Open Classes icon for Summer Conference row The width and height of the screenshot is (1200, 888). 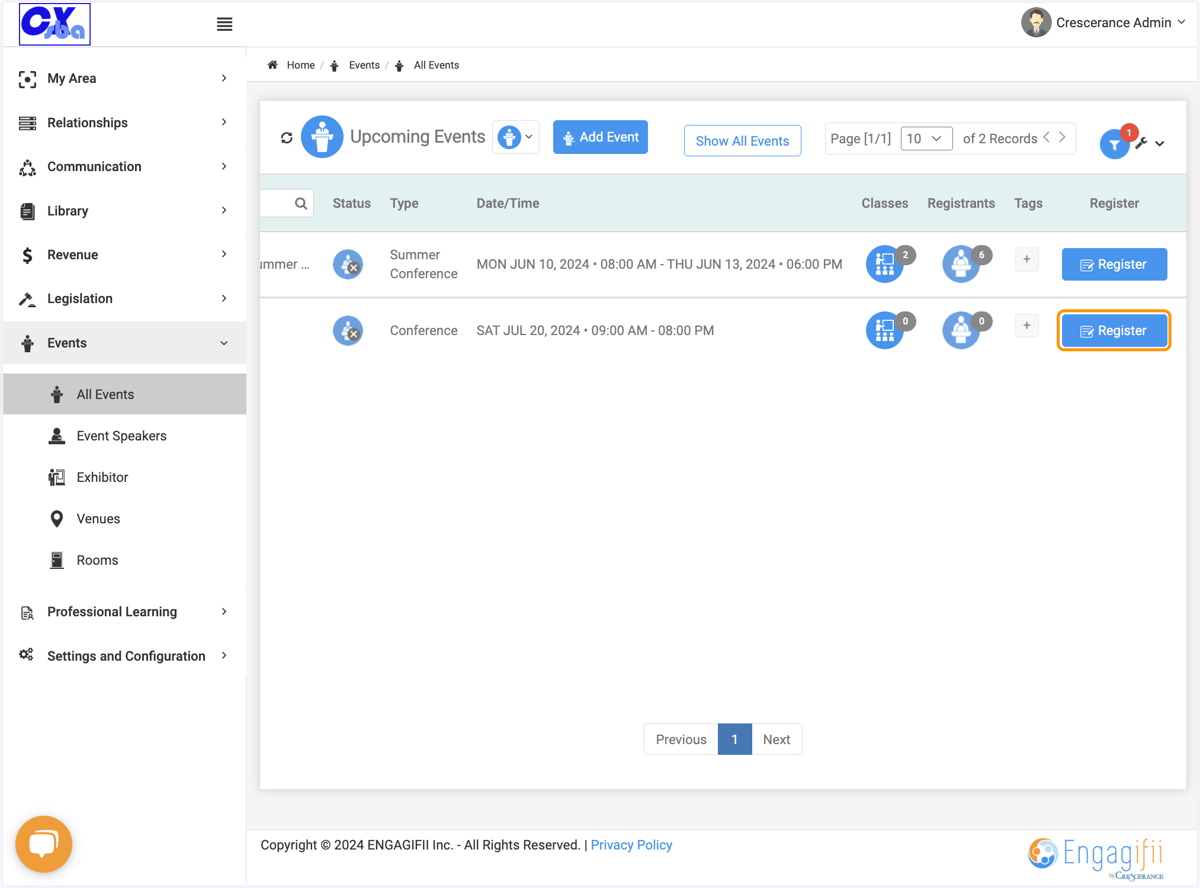tap(885, 264)
